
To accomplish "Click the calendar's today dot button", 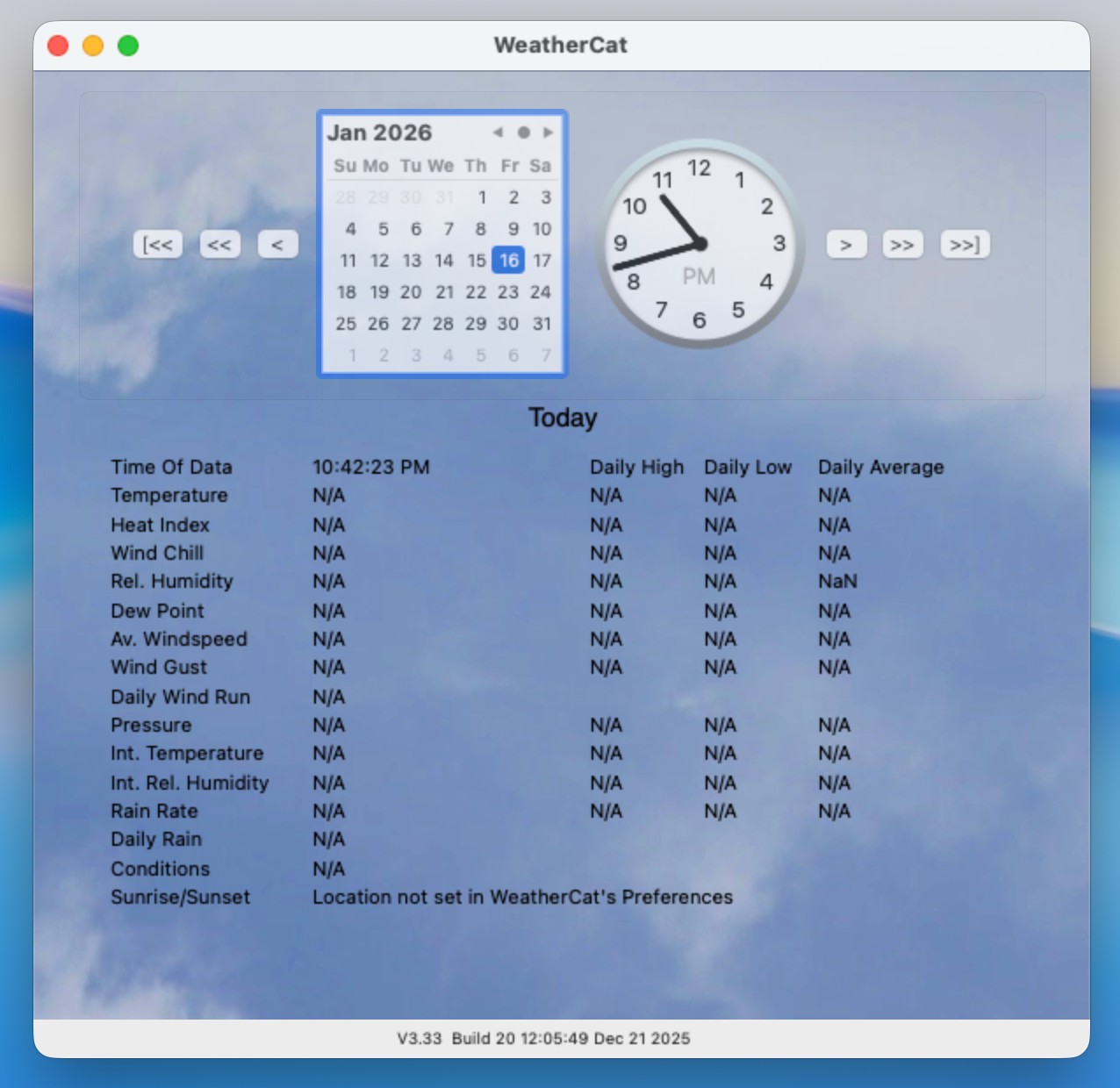I will coord(523,132).
